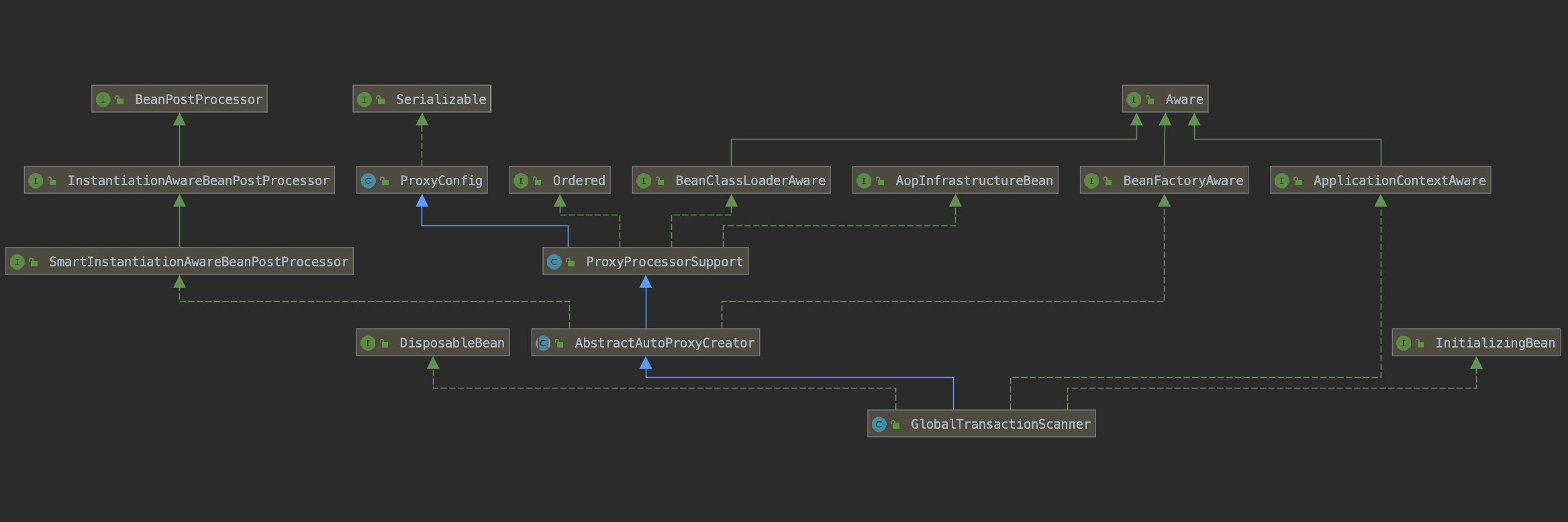Click the abstract class icon on AbstractAutoProxyCreator

point(543,343)
